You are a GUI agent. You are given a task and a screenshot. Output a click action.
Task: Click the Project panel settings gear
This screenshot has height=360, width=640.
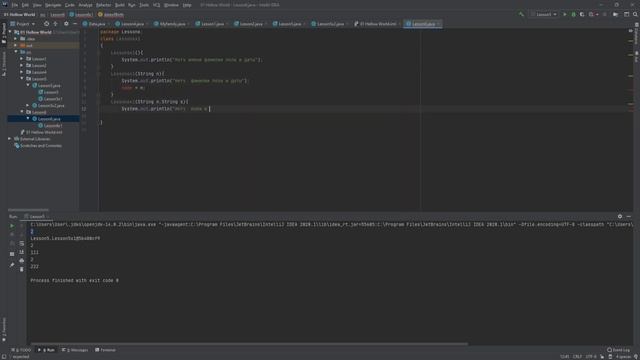[x=66, y=24]
